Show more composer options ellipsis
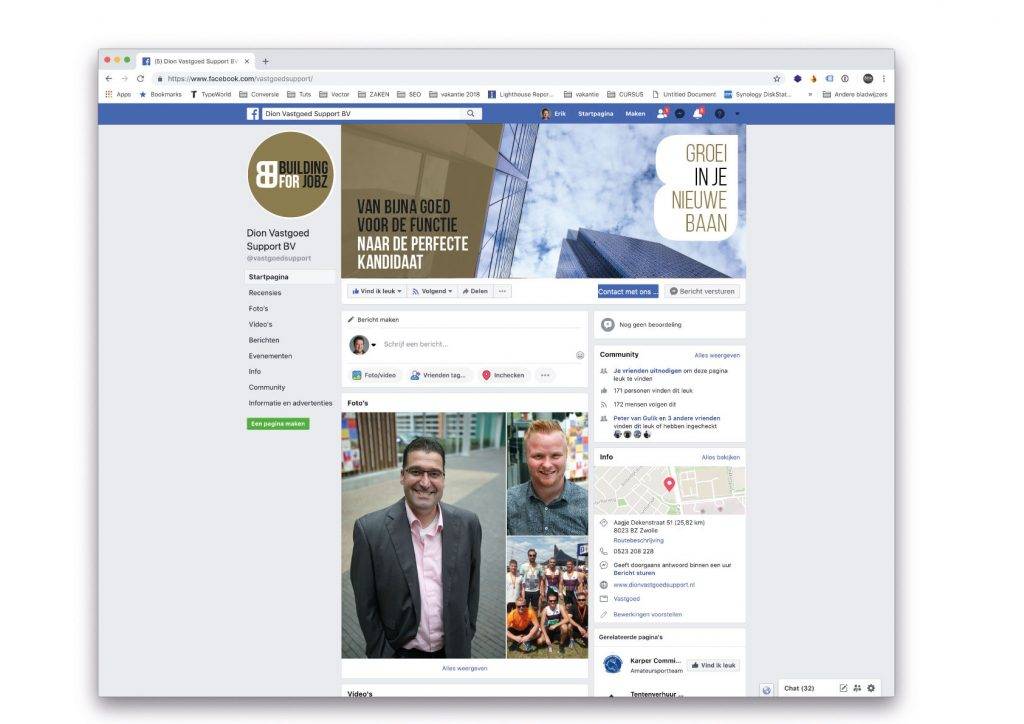The height and width of the screenshot is (724, 1024). [545, 375]
